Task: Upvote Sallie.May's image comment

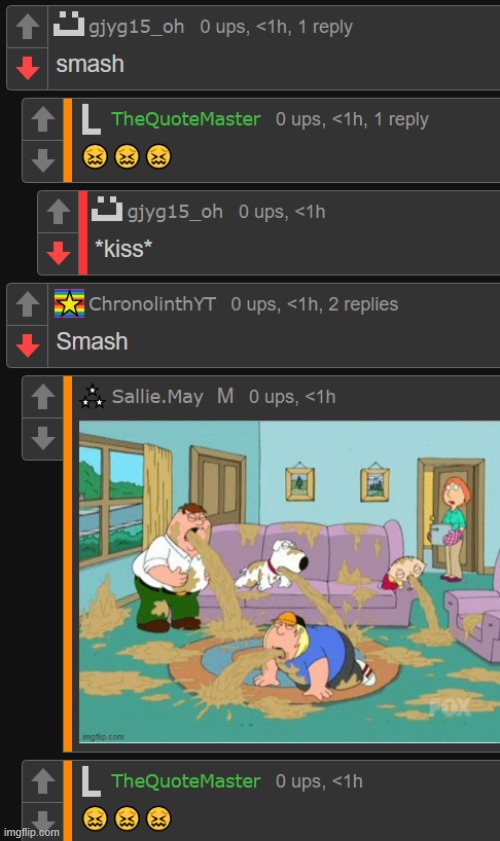Action: click(x=43, y=397)
